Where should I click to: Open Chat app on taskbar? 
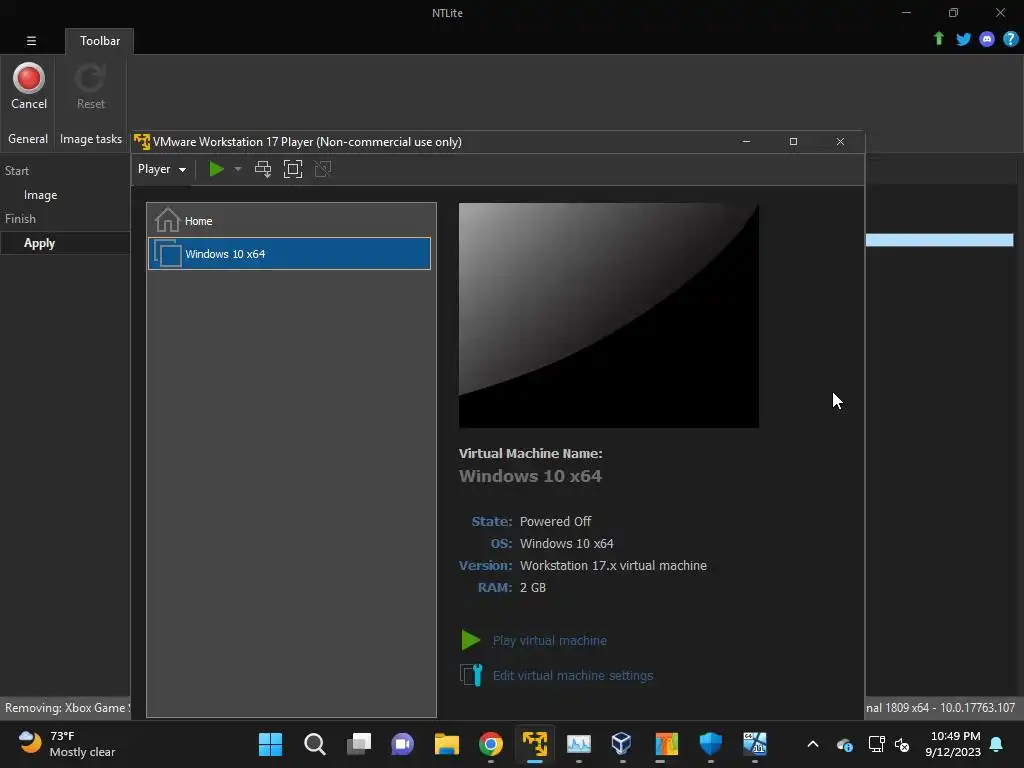[402, 744]
